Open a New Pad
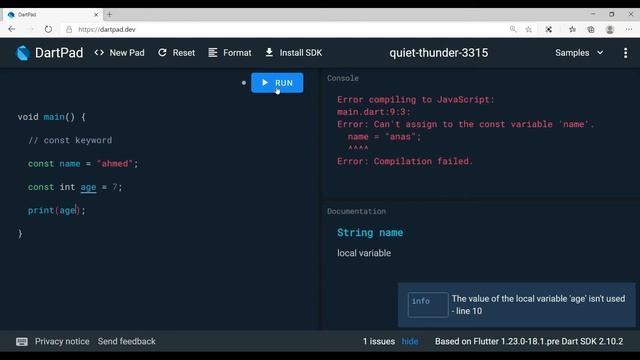 pos(119,53)
